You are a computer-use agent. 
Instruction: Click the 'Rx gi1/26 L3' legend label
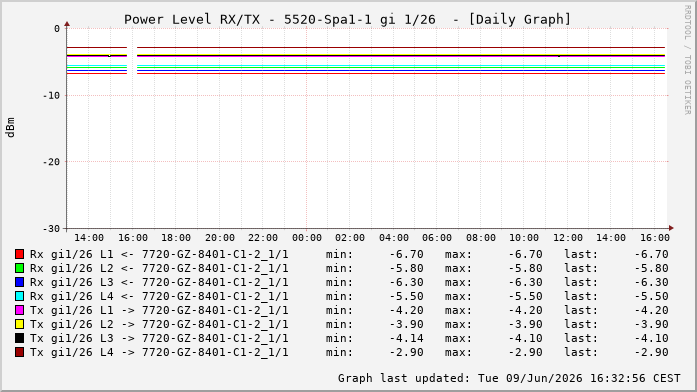(72, 282)
